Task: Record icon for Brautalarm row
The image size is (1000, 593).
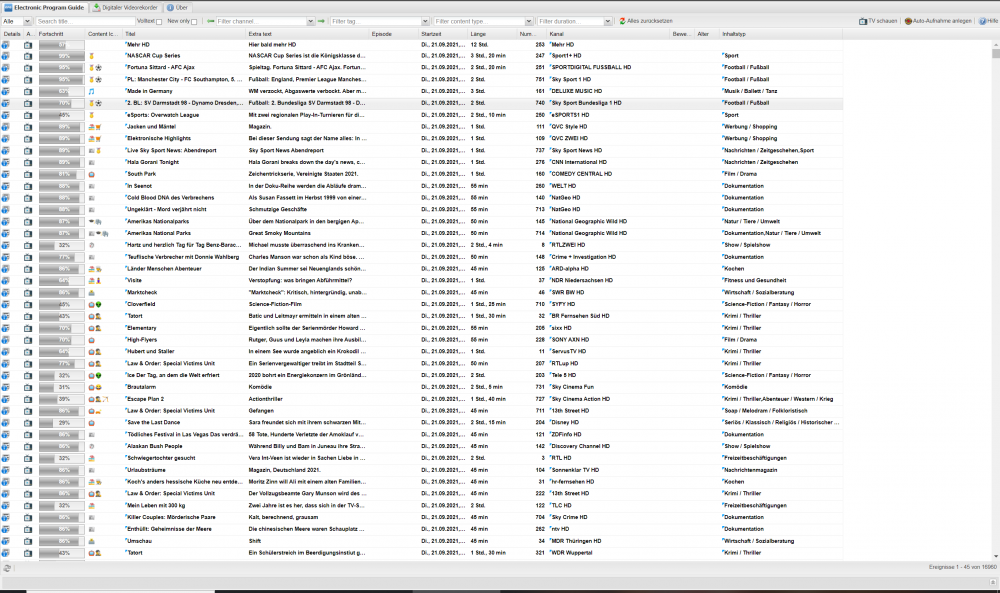Action: 27,387
